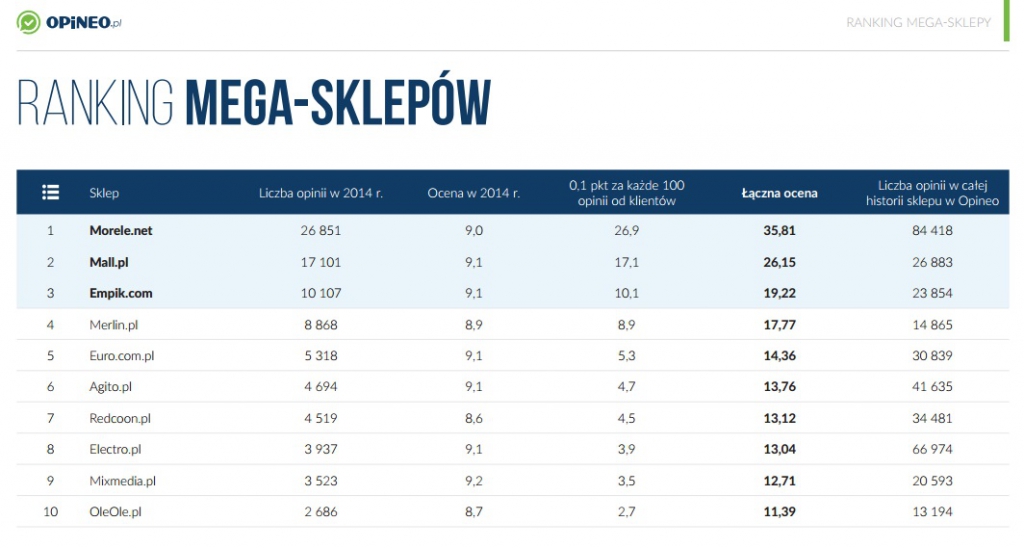This screenshot has height=548, width=1024.
Task: Click the RANKING MEGA-SKLEPÓW page heading
Action: pyautogui.click(x=255, y=103)
